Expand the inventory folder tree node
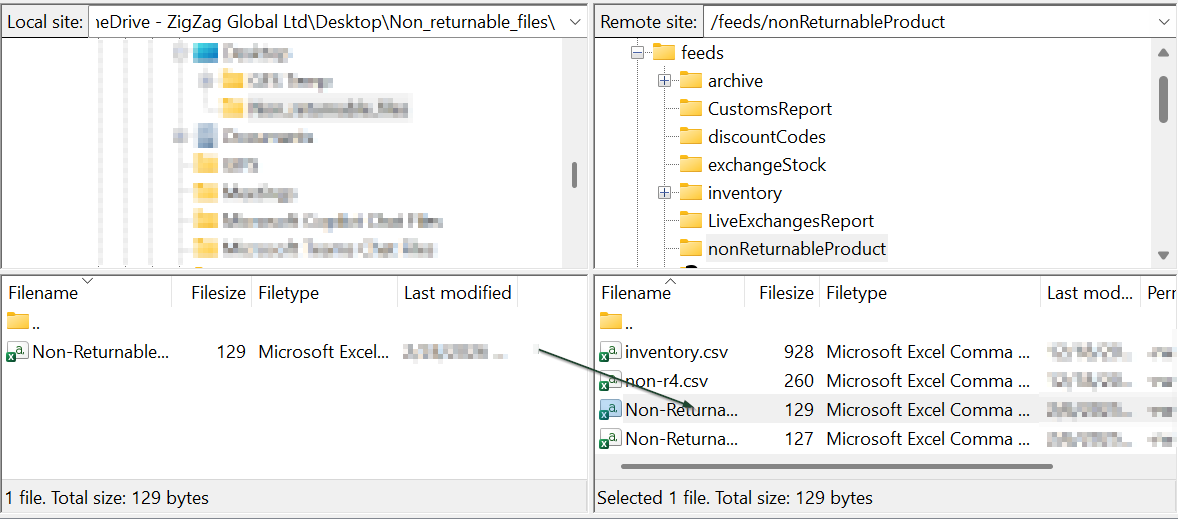Viewport: 1178px width, 519px height. point(664,193)
